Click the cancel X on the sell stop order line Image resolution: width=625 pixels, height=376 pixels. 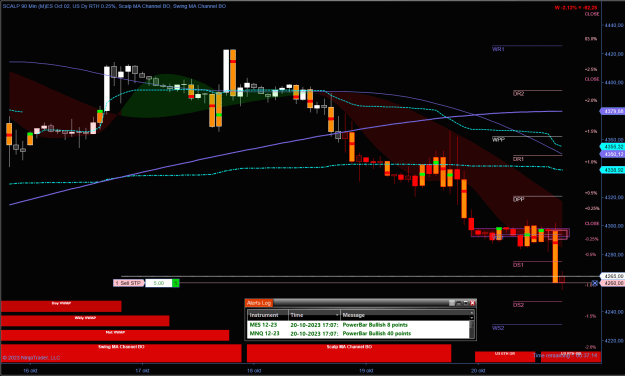point(594,283)
